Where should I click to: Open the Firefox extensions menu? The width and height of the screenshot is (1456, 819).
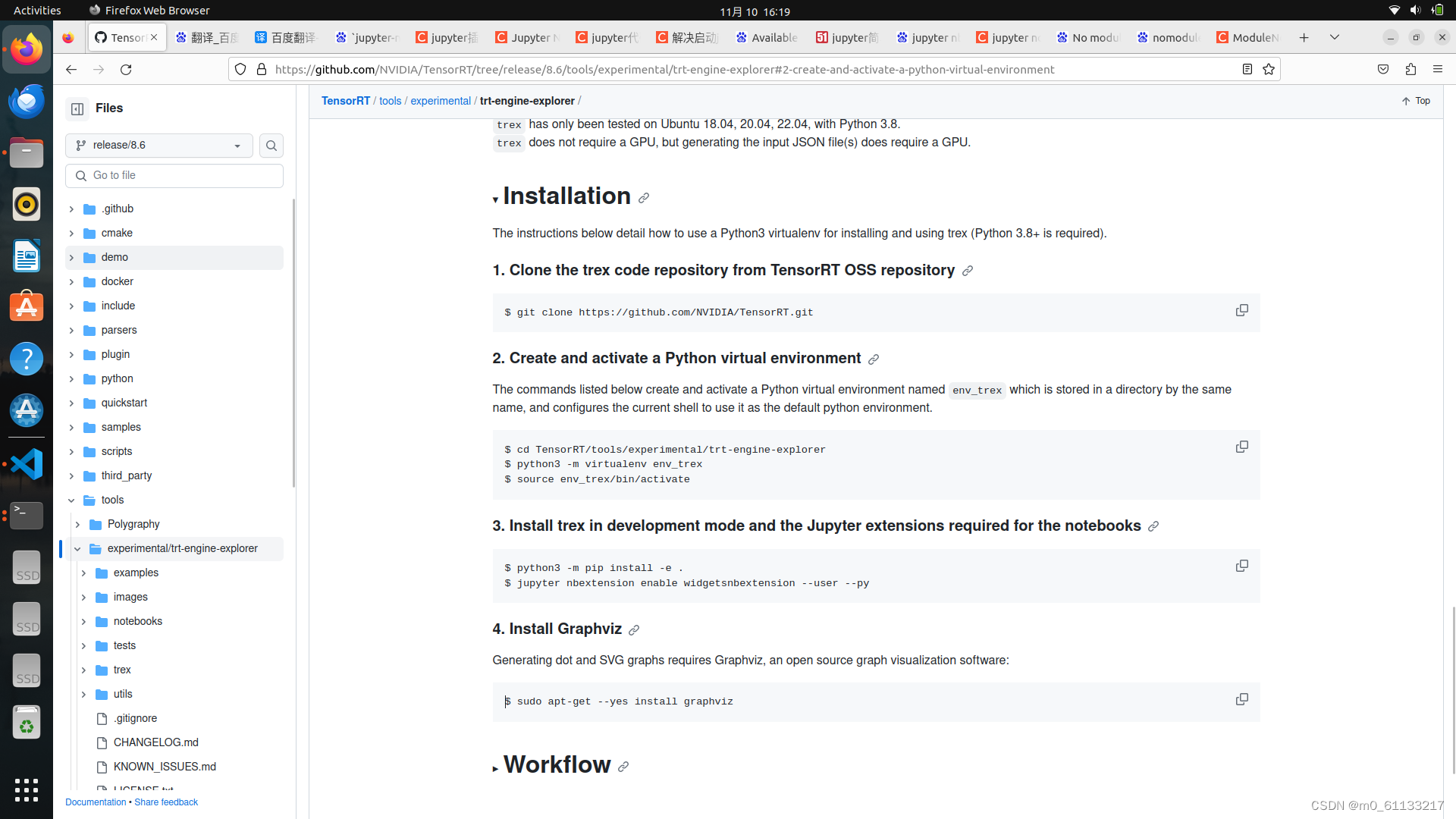1410,69
